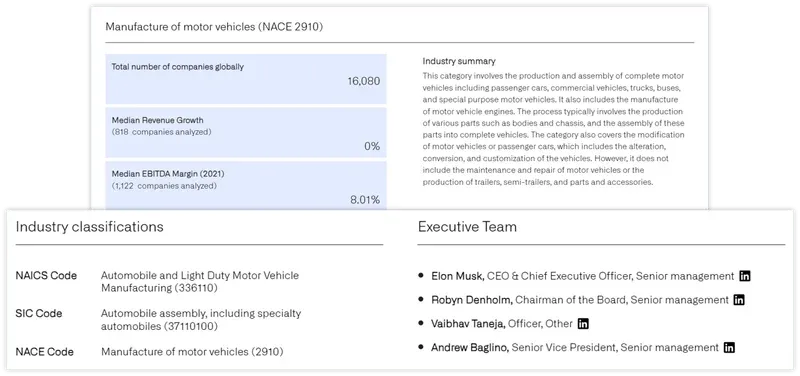The height and width of the screenshot is (376, 800).
Task: Click the name Elon Musk
Action: tap(457, 276)
